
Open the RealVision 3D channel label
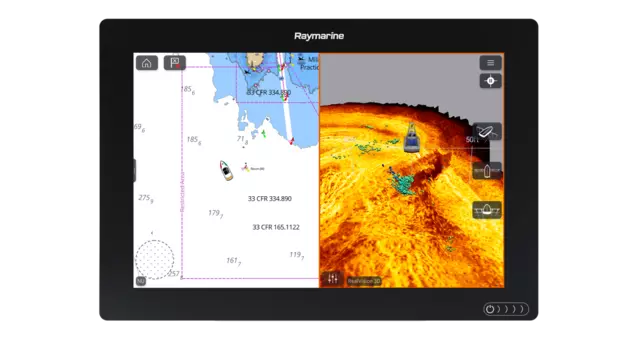(x=364, y=281)
